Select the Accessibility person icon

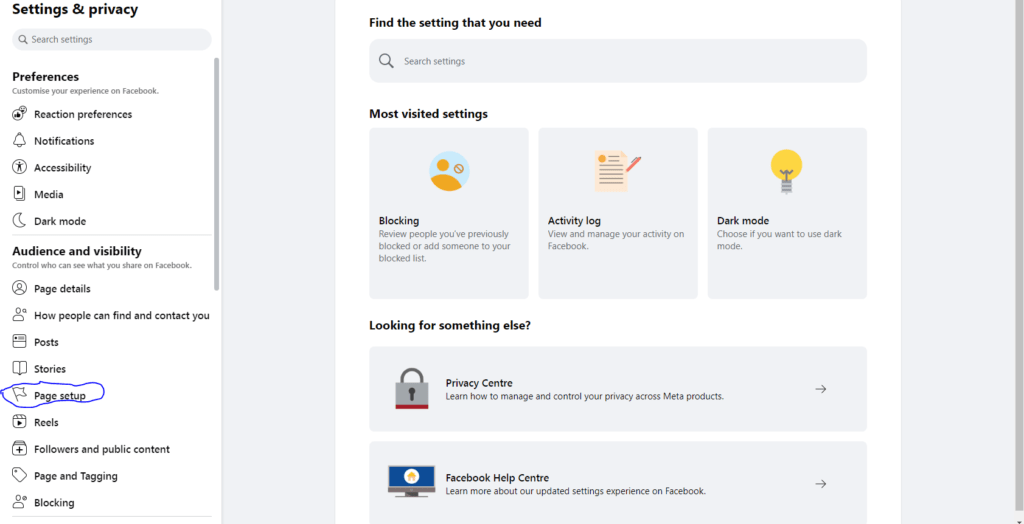pos(20,167)
